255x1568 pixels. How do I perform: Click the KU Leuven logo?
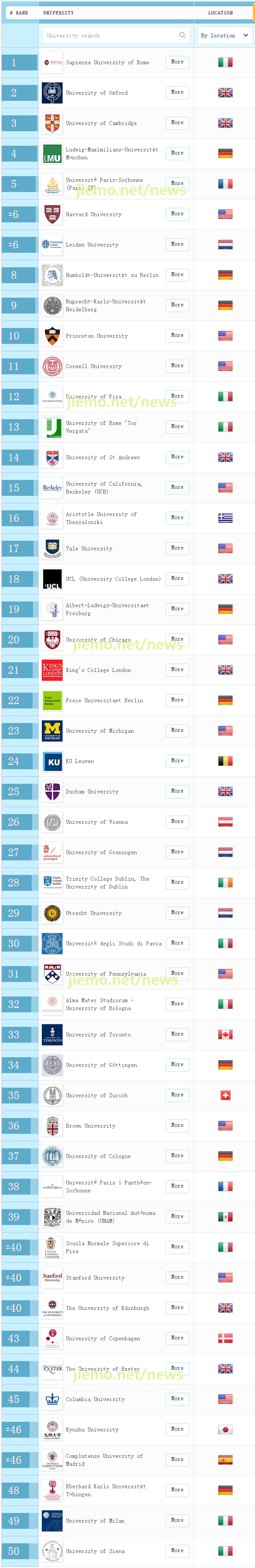(52, 761)
